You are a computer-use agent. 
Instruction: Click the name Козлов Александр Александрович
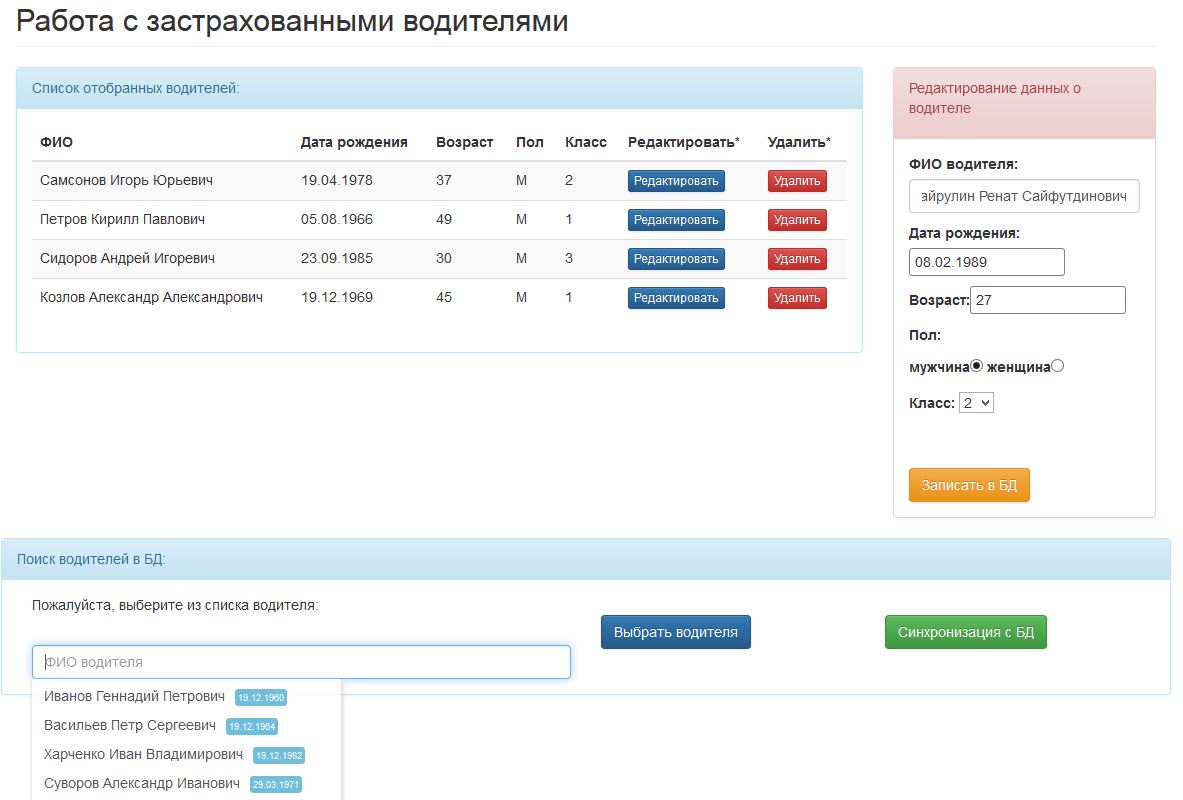point(151,297)
